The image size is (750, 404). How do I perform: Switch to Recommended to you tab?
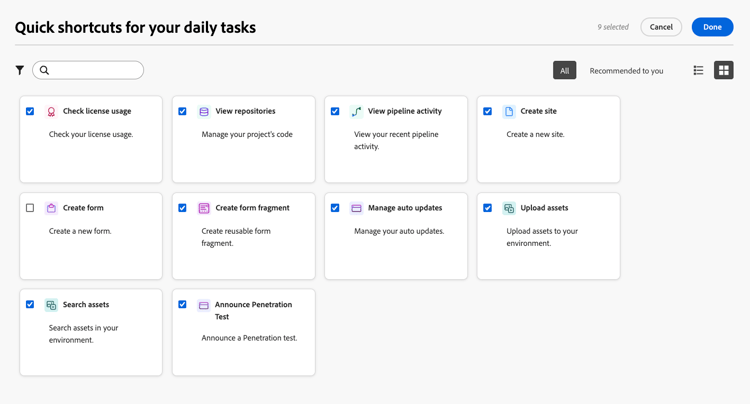(626, 71)
